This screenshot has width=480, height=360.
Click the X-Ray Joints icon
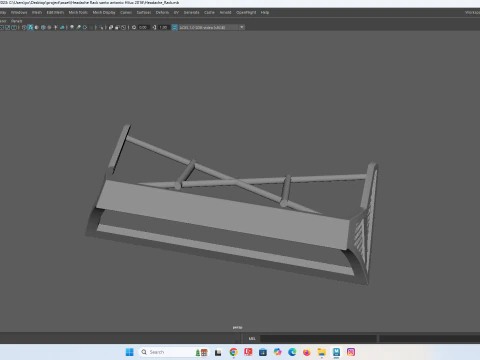[123, 27]
